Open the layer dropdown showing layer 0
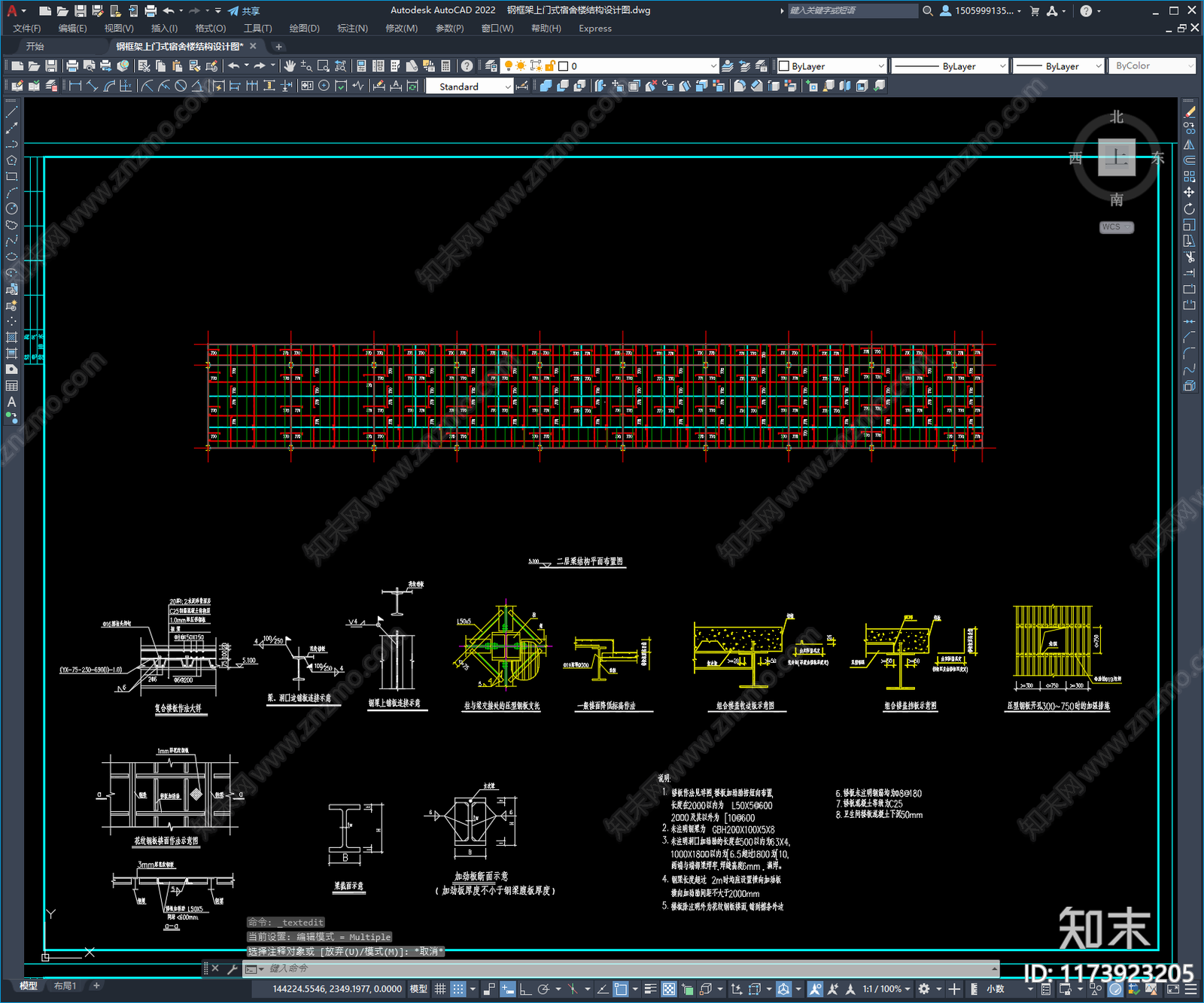1204x1003 pixels. (610, 66)
